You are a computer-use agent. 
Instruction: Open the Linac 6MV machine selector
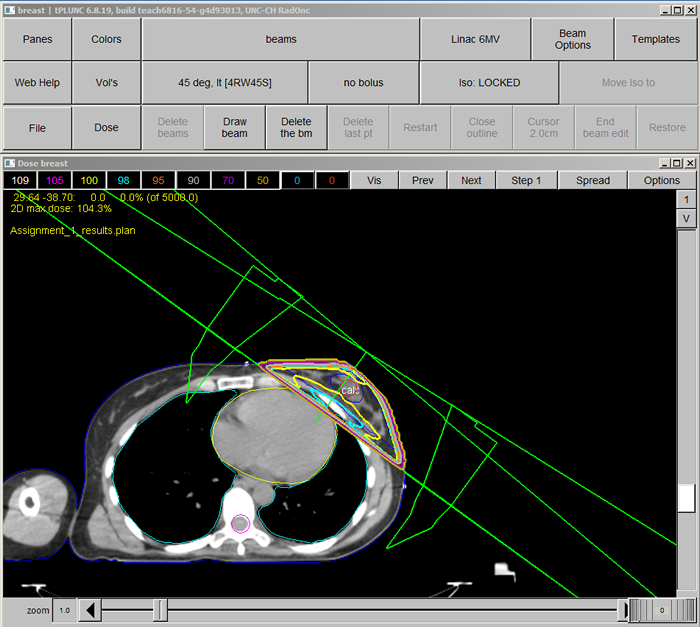click(475, 39)
